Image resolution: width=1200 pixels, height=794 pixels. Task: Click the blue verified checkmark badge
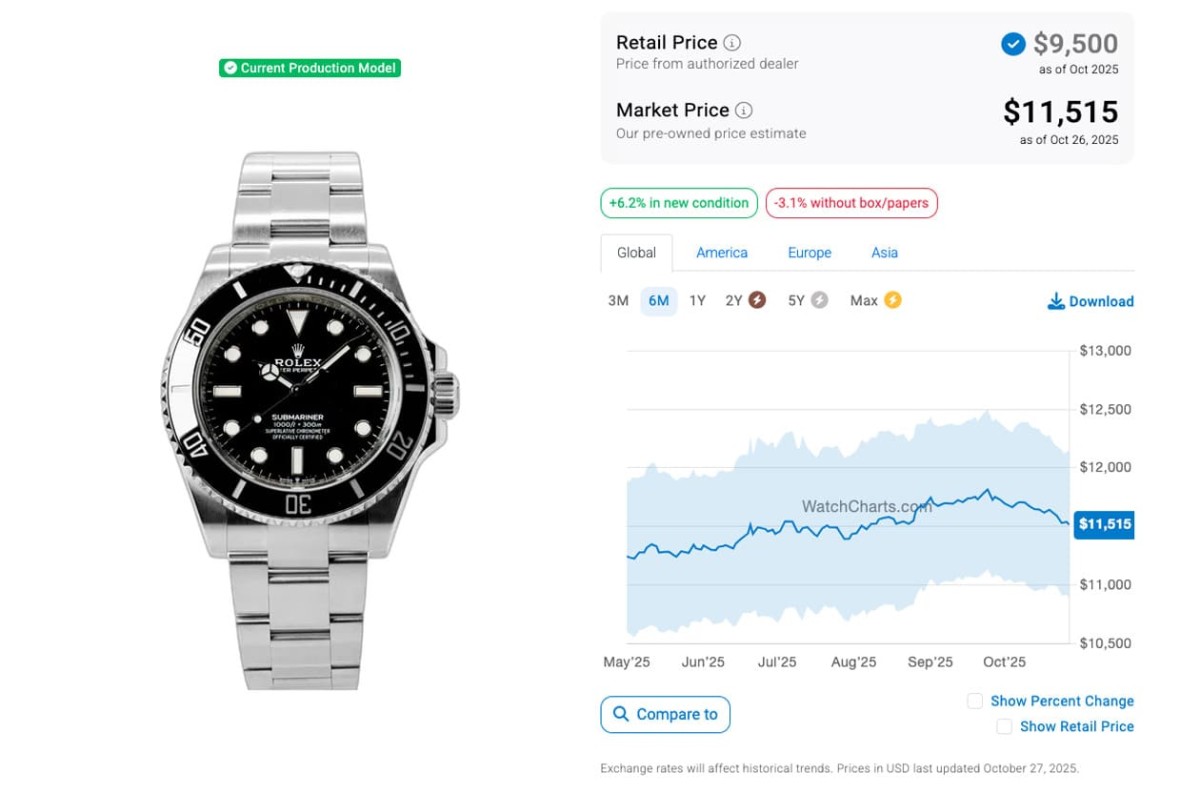point(1013,44)
